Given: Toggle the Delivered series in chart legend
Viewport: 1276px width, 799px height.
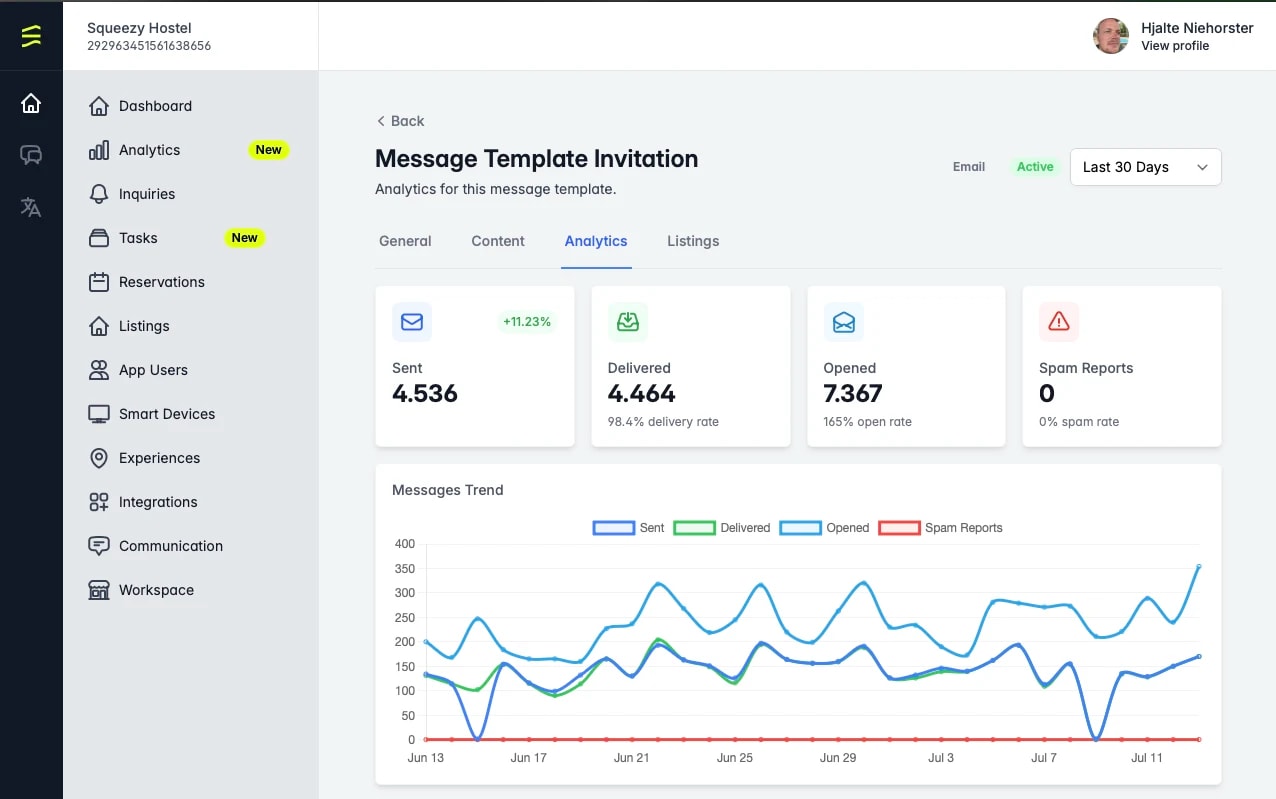Looking at the screenshot, I should pos(722,528).
